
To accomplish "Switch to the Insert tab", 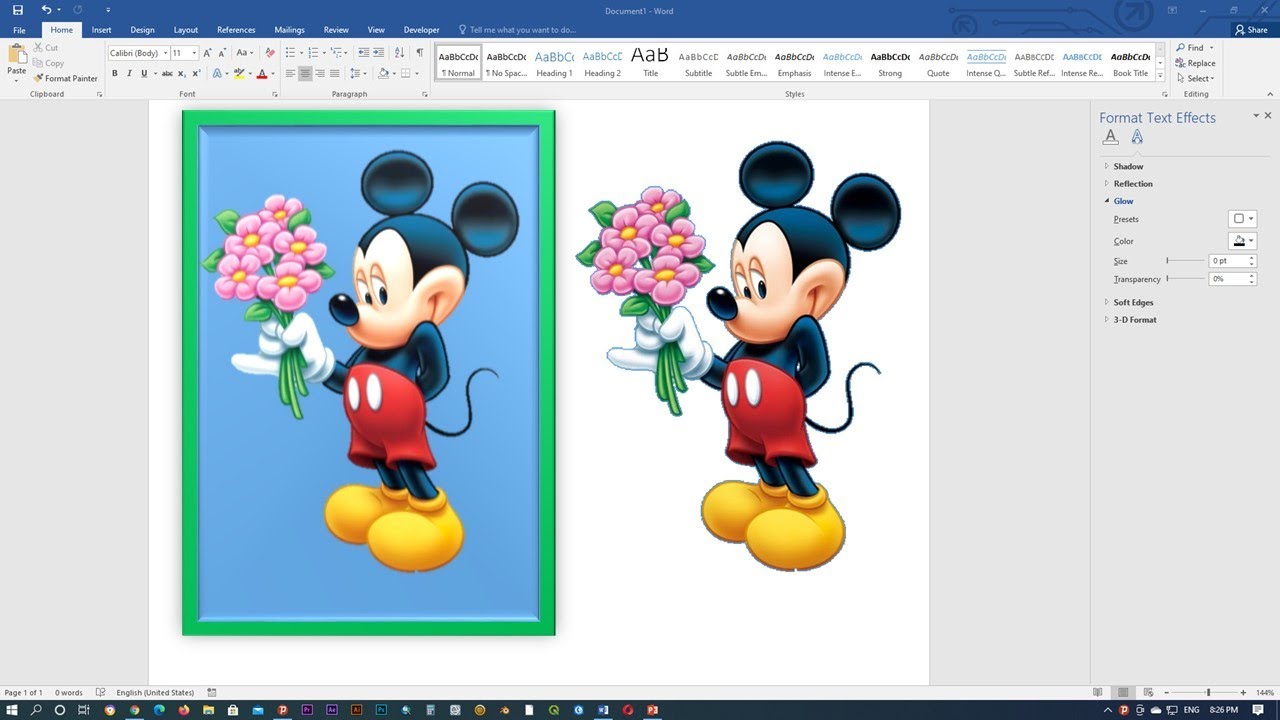I will point(102,30).
